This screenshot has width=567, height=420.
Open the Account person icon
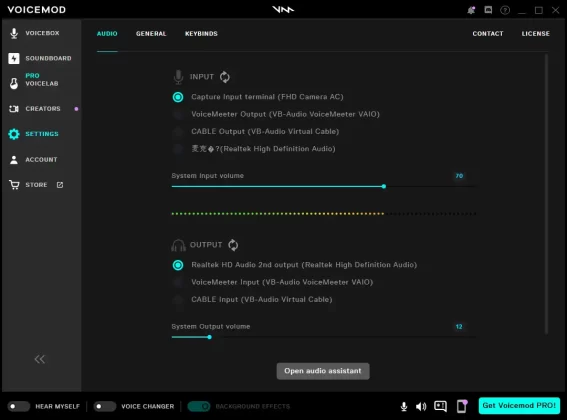pos(14,160)
